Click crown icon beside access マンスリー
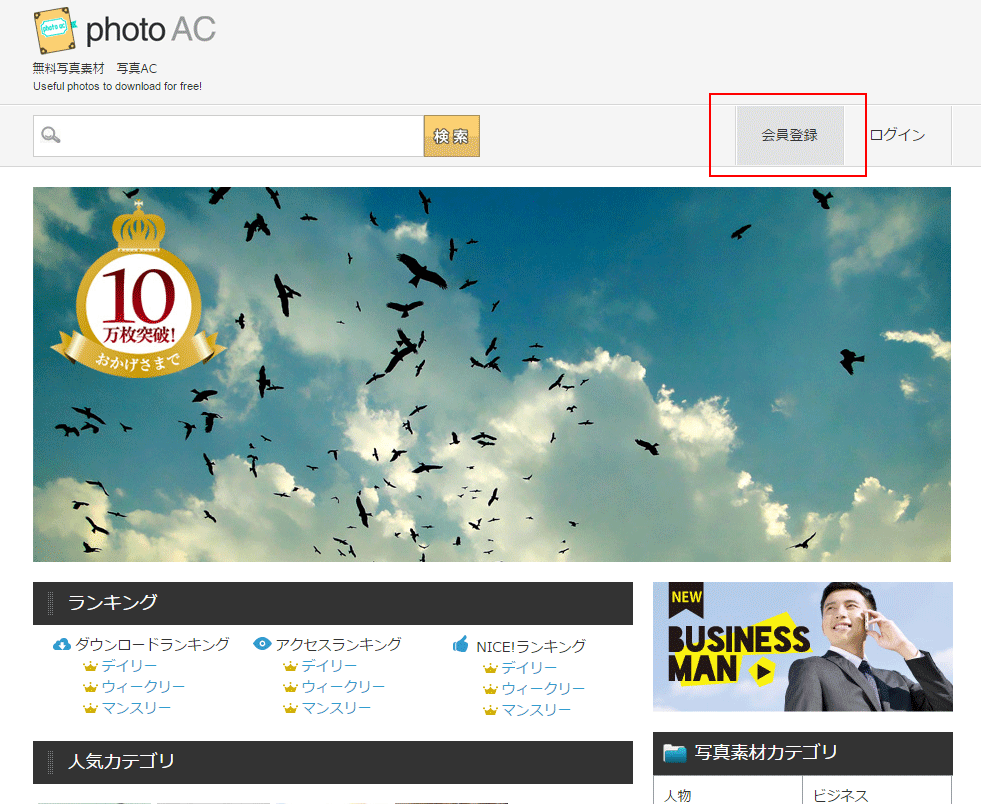 tap(290, 708)
